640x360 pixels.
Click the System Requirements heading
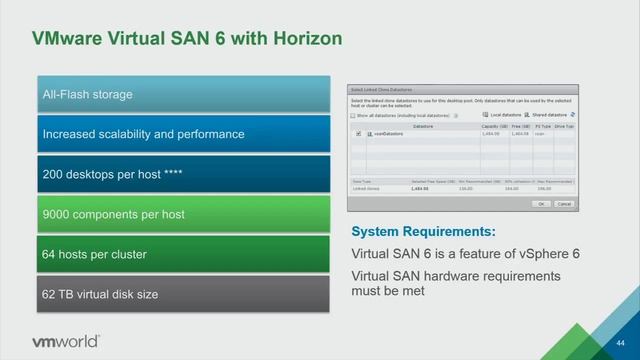click(423, 231)
